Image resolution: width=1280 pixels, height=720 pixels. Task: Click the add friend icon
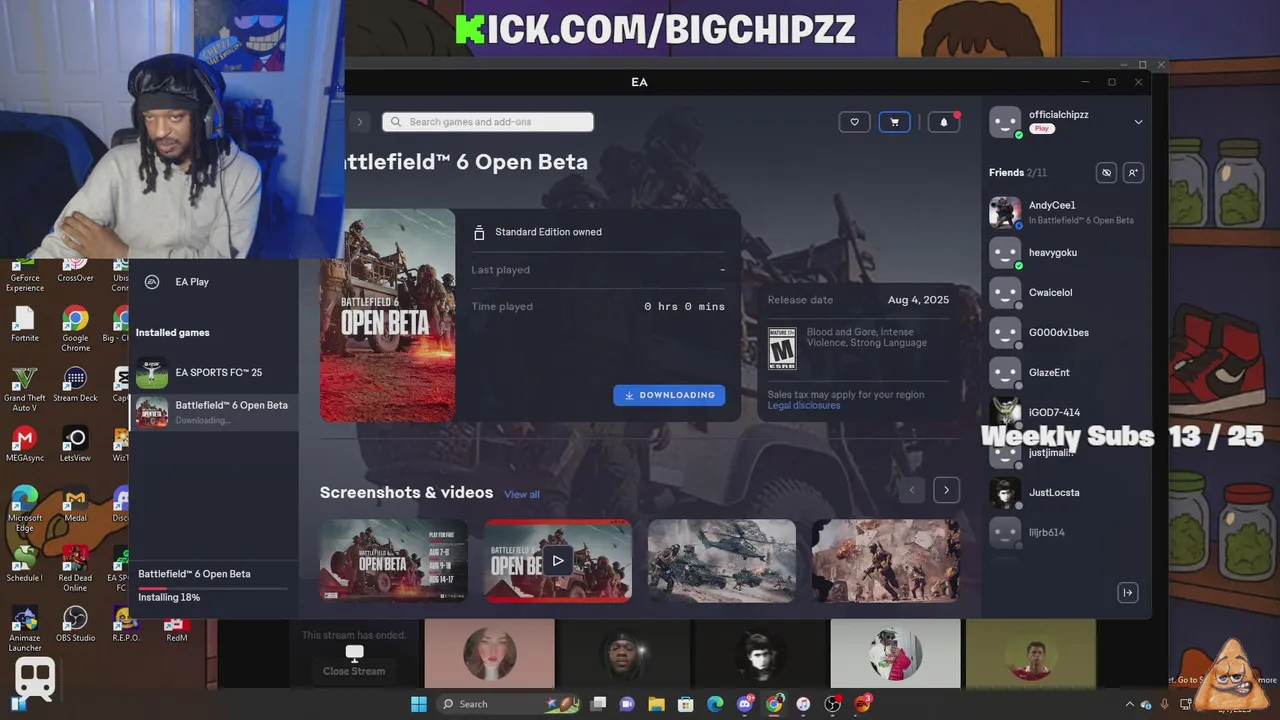click(x=1133, y=173)
